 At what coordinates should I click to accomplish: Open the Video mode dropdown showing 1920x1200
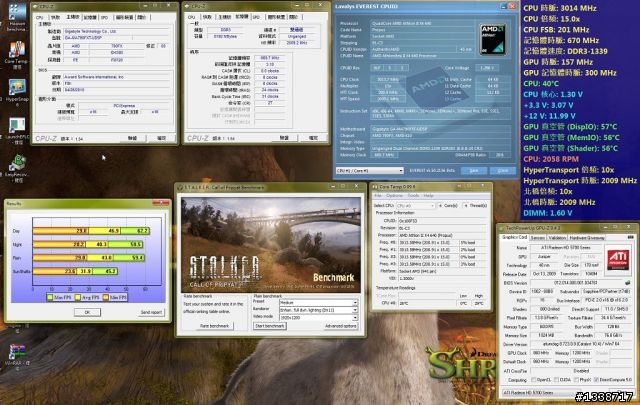(318, 317)
